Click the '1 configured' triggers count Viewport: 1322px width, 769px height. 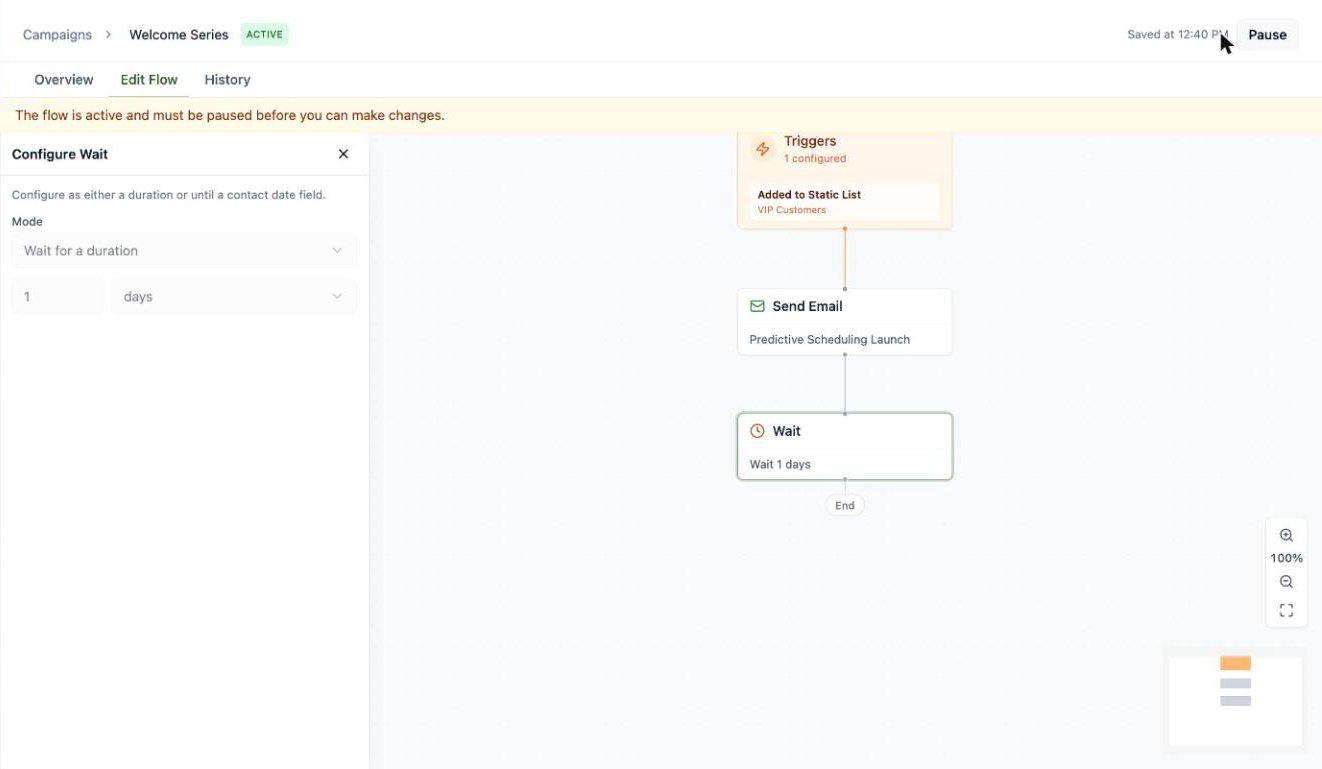pos(815,158)
